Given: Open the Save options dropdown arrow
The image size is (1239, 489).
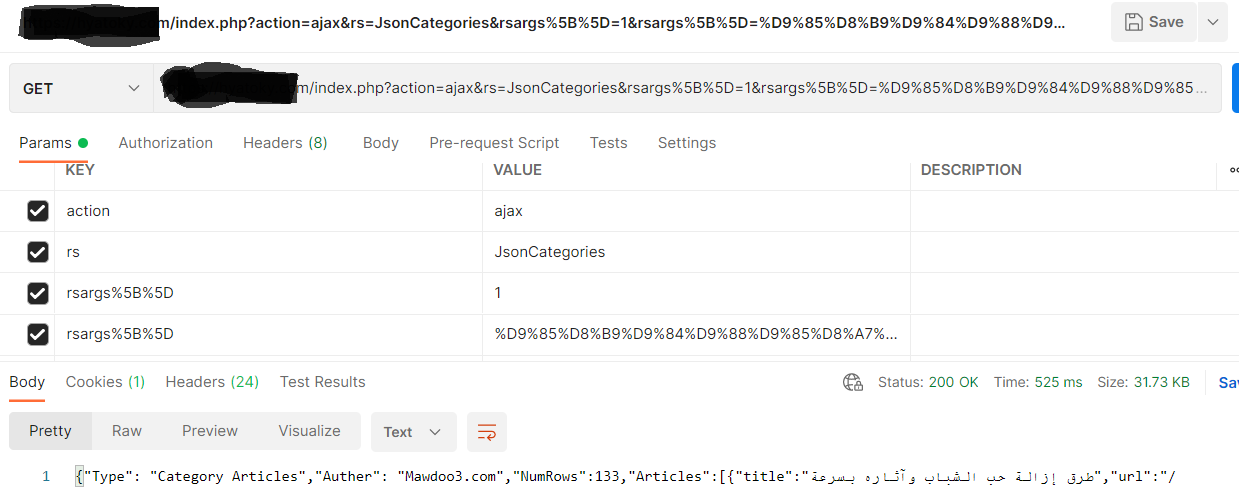Looking at the screenshot, I should 1212,22.
